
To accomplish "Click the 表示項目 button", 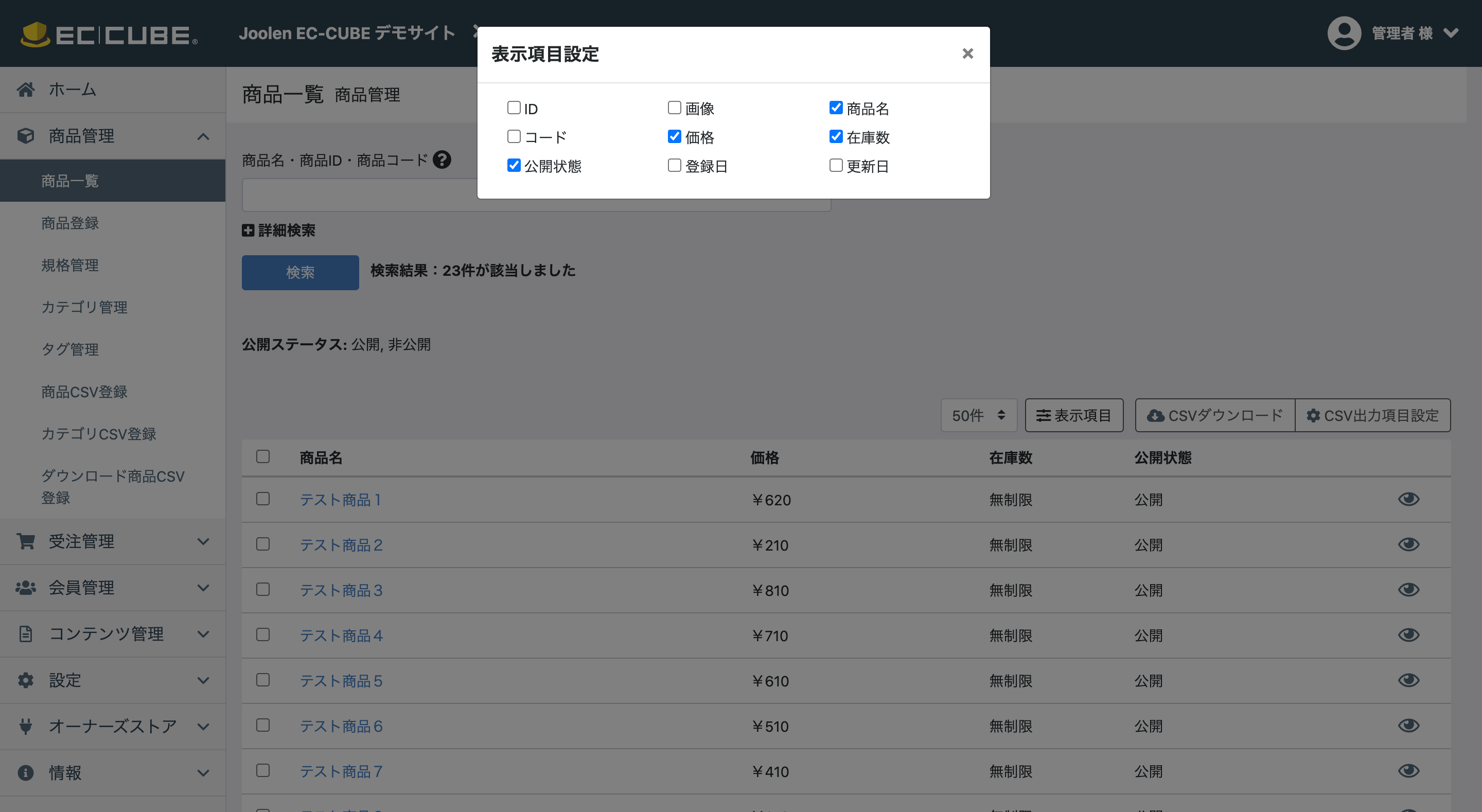I will pyautogui.click(x=1073, y=415).
